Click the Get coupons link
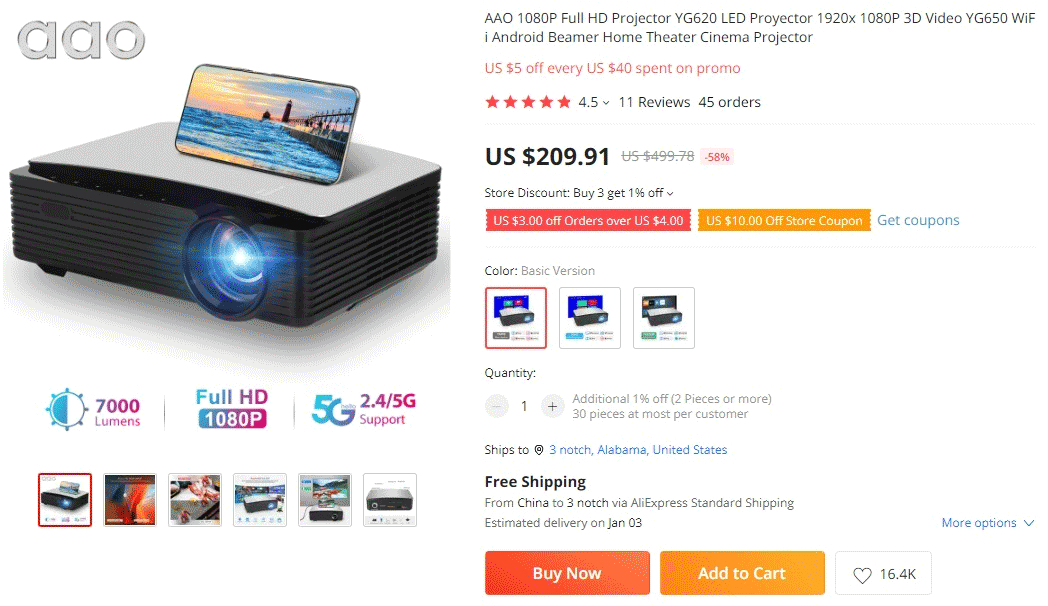Screen dimensions: 1048x606 click(918, 220)
